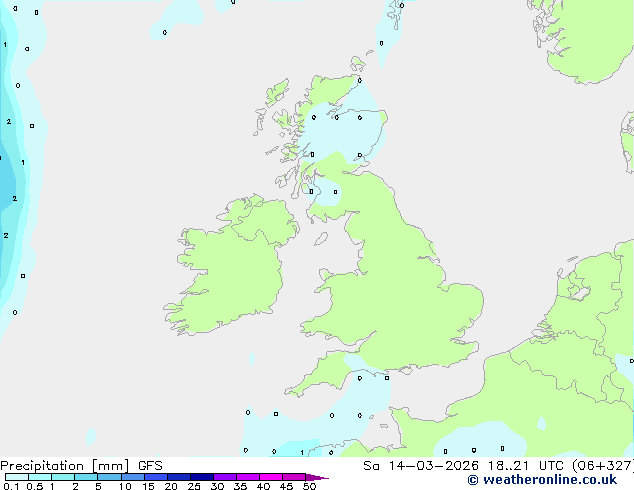The image size is (634, 490).
Task: Click the '0.1' legend scale label
Action: (x=11, y=486)
